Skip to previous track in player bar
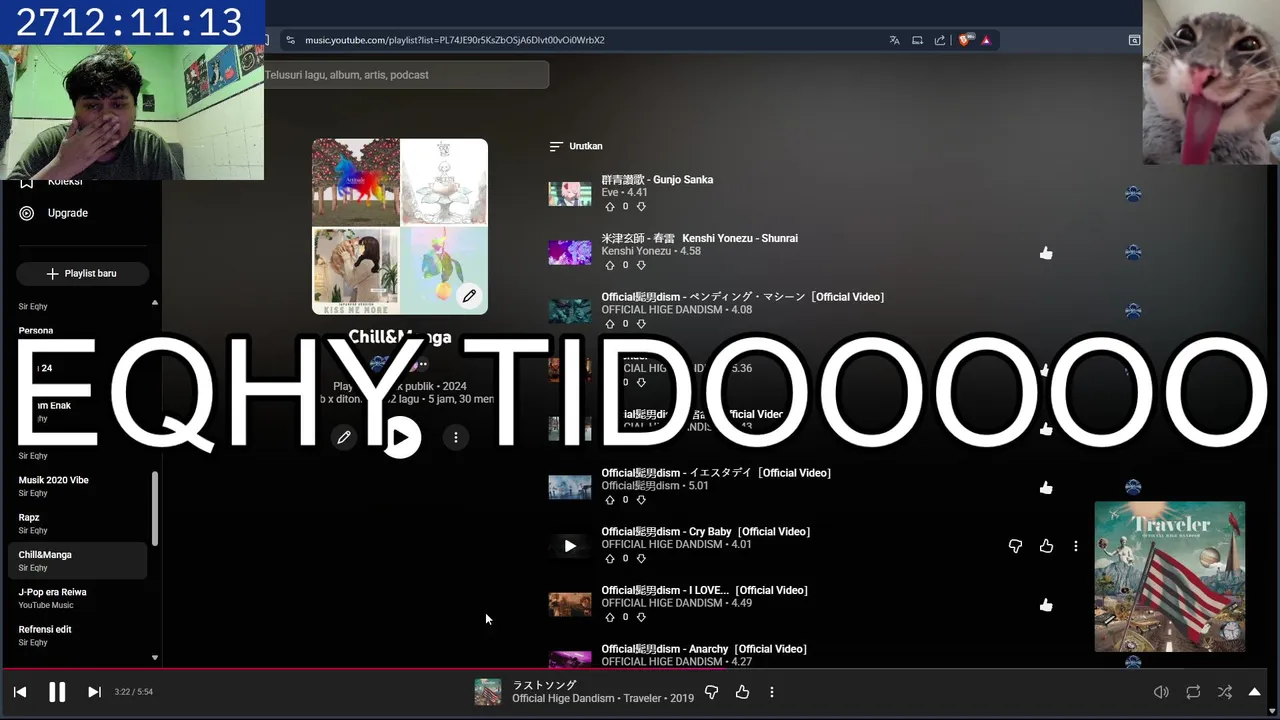Image resolution: width=1280 pixels, height=720 pixels. pyautogui.click(x=20, y=692)
